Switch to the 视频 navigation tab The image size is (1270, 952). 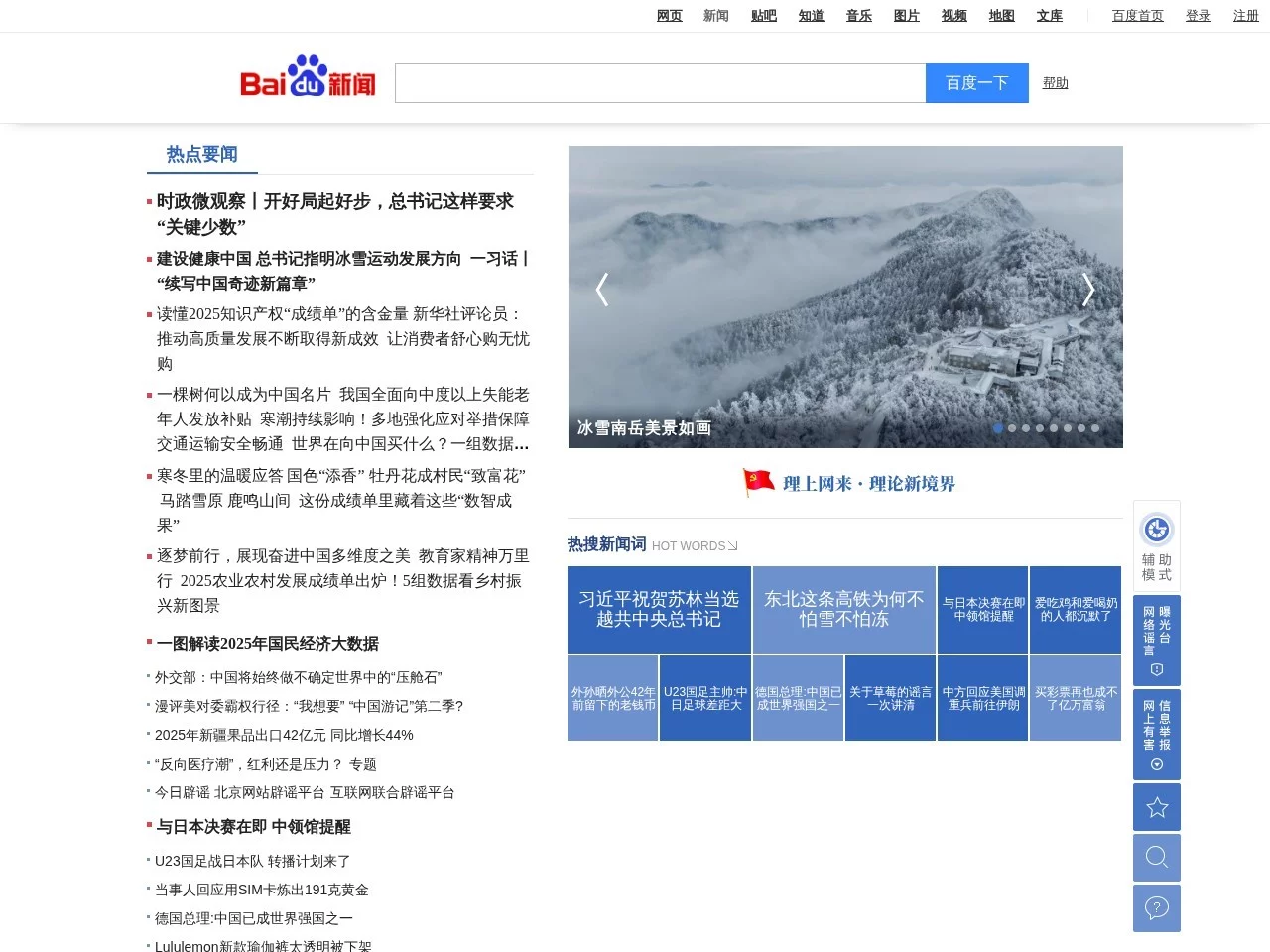[x=953, y=16]
